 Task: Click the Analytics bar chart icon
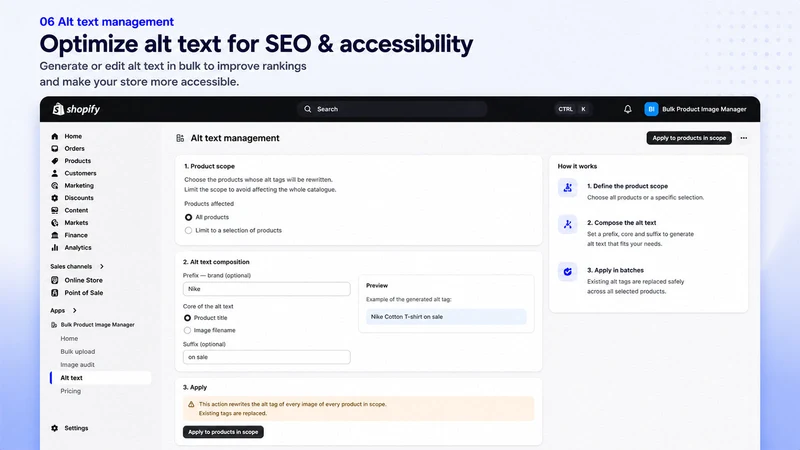pyautogui.click(x=55, y=247)
